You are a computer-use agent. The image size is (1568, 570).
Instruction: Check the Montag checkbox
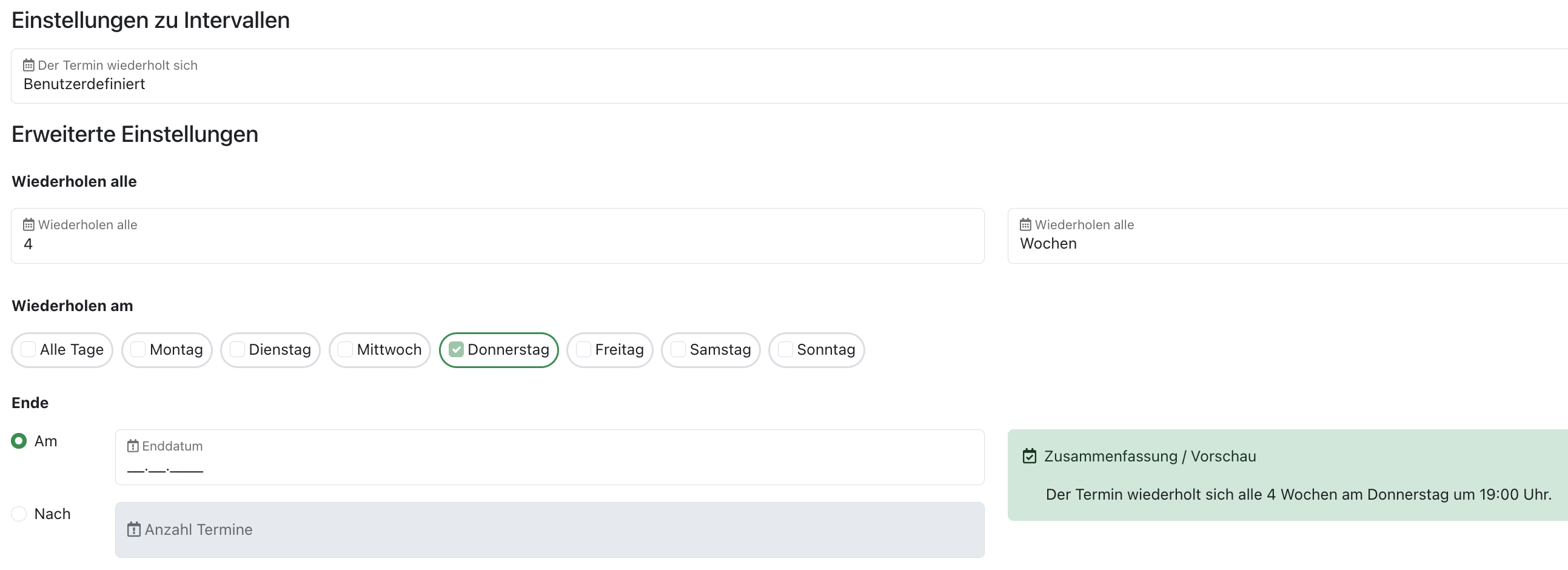(x=138, y=349)
